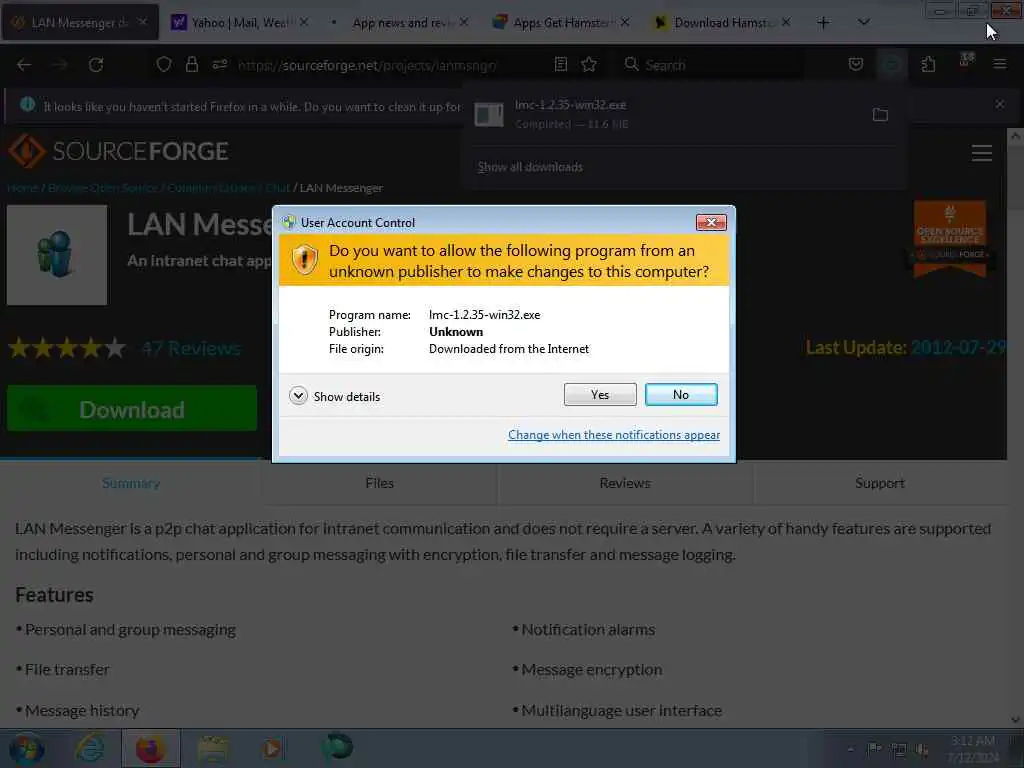Dismiss the Firefox cleanup notification bar
Image resolution: width=1024 pixels, height=768 pixels.
click(1000, 104)
